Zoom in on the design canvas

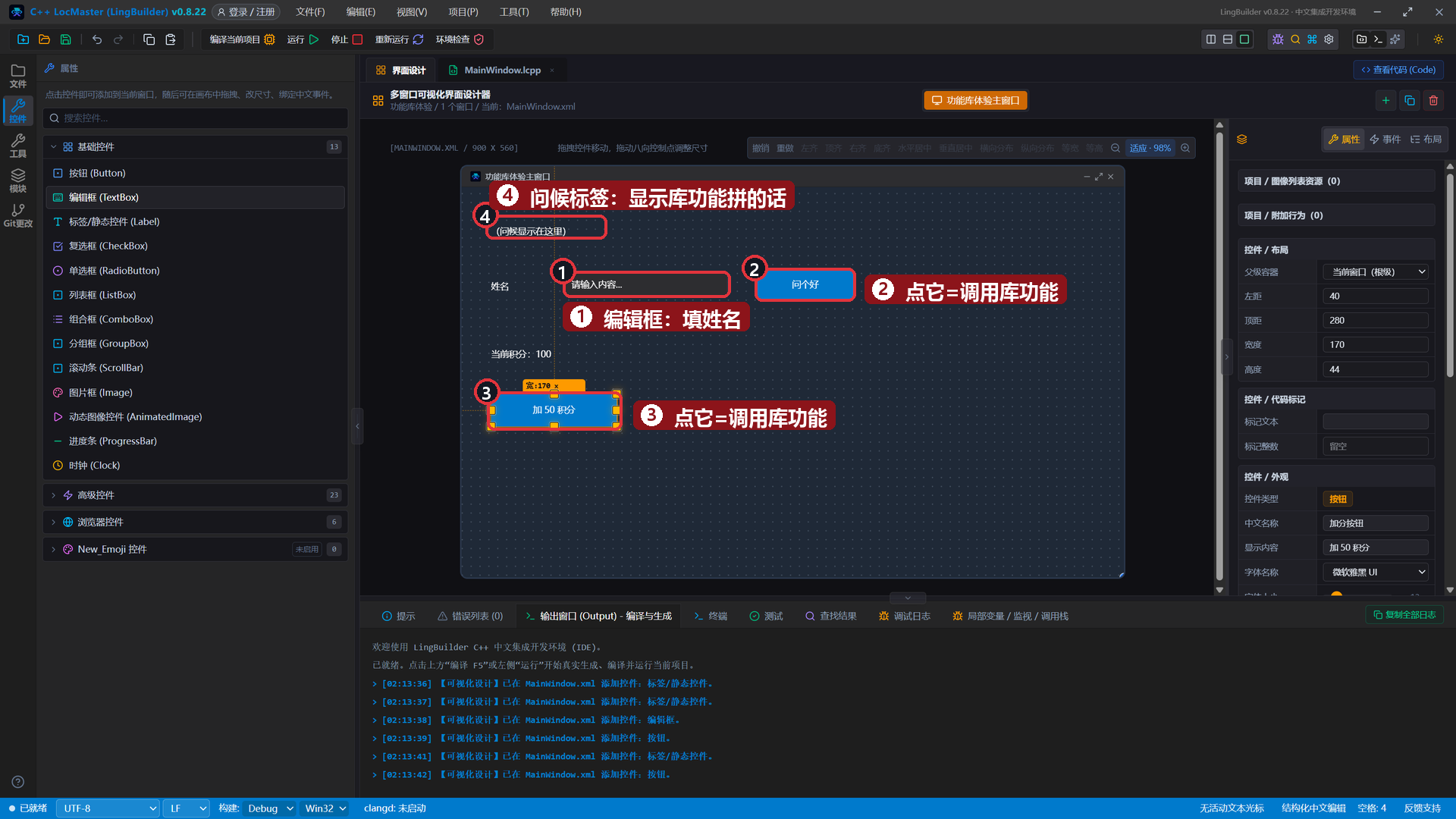1185,148
